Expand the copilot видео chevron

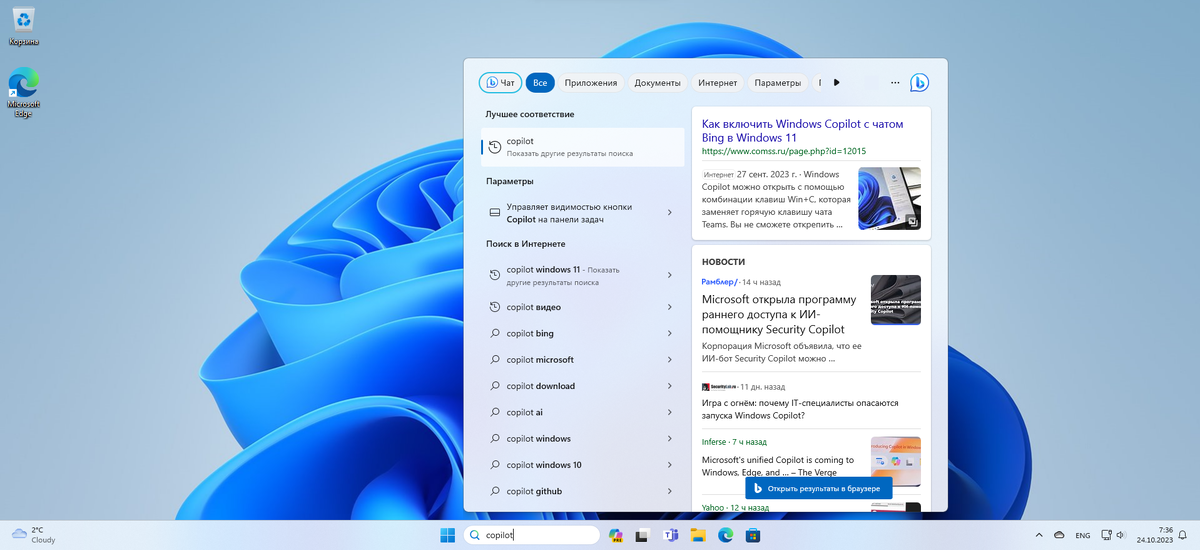[669, 307]
